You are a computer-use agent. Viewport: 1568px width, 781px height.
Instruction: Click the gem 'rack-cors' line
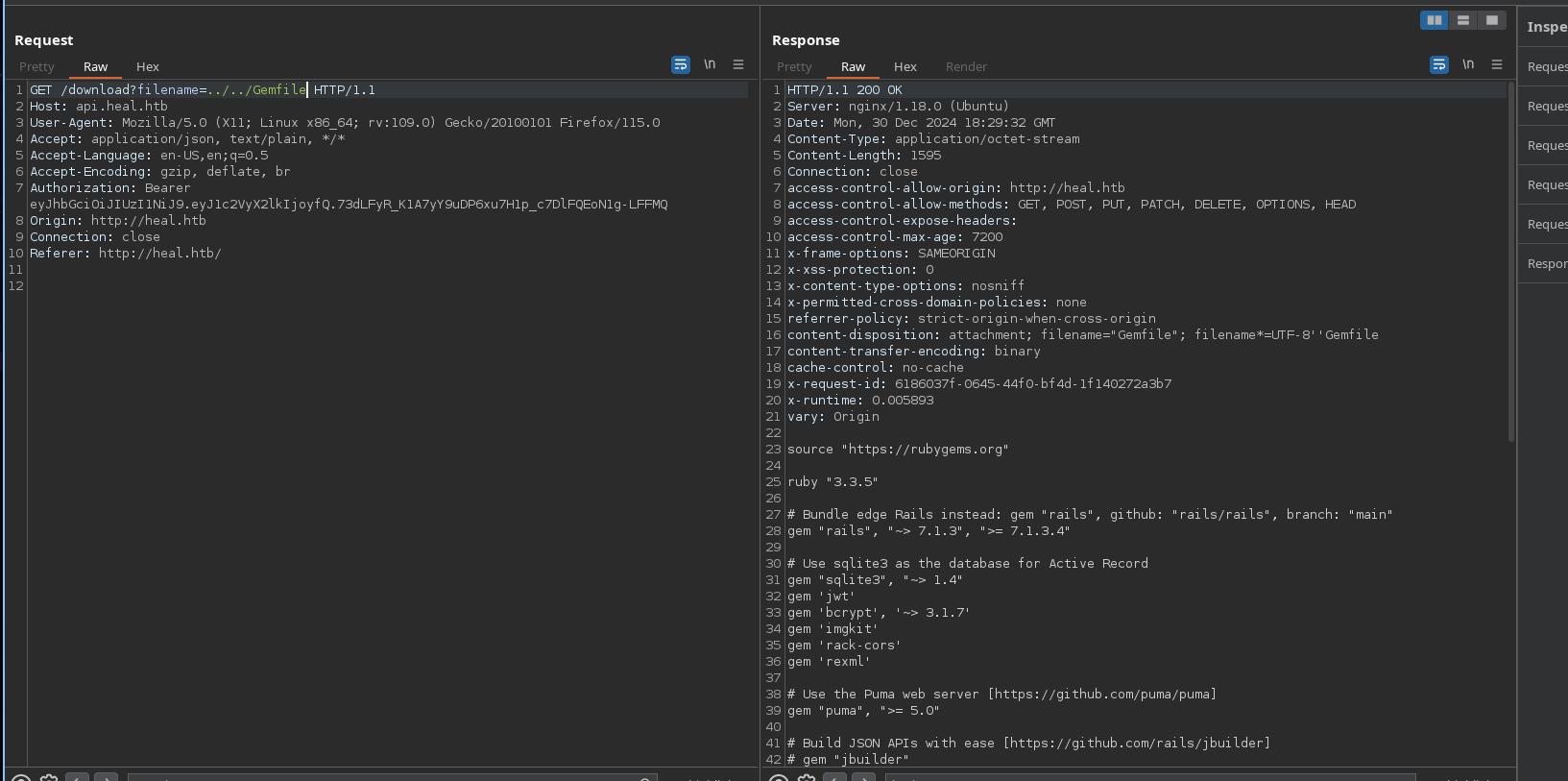tap(844, 646)
